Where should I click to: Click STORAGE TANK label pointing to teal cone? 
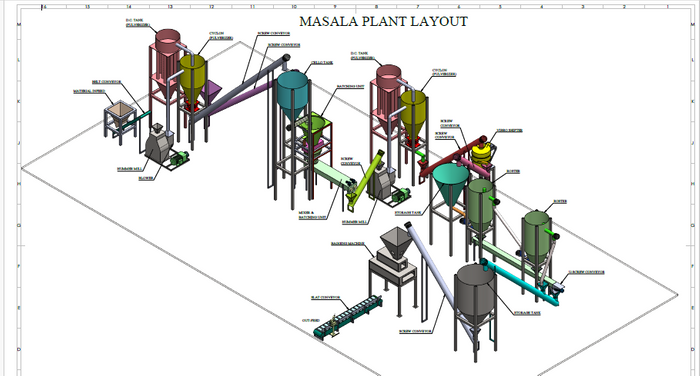408,213
